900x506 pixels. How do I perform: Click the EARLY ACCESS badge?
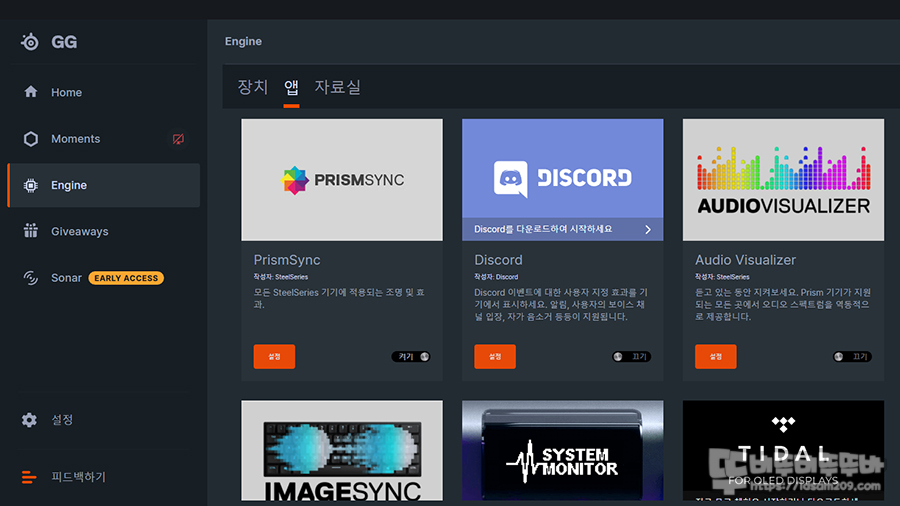(x=126, y=278)
